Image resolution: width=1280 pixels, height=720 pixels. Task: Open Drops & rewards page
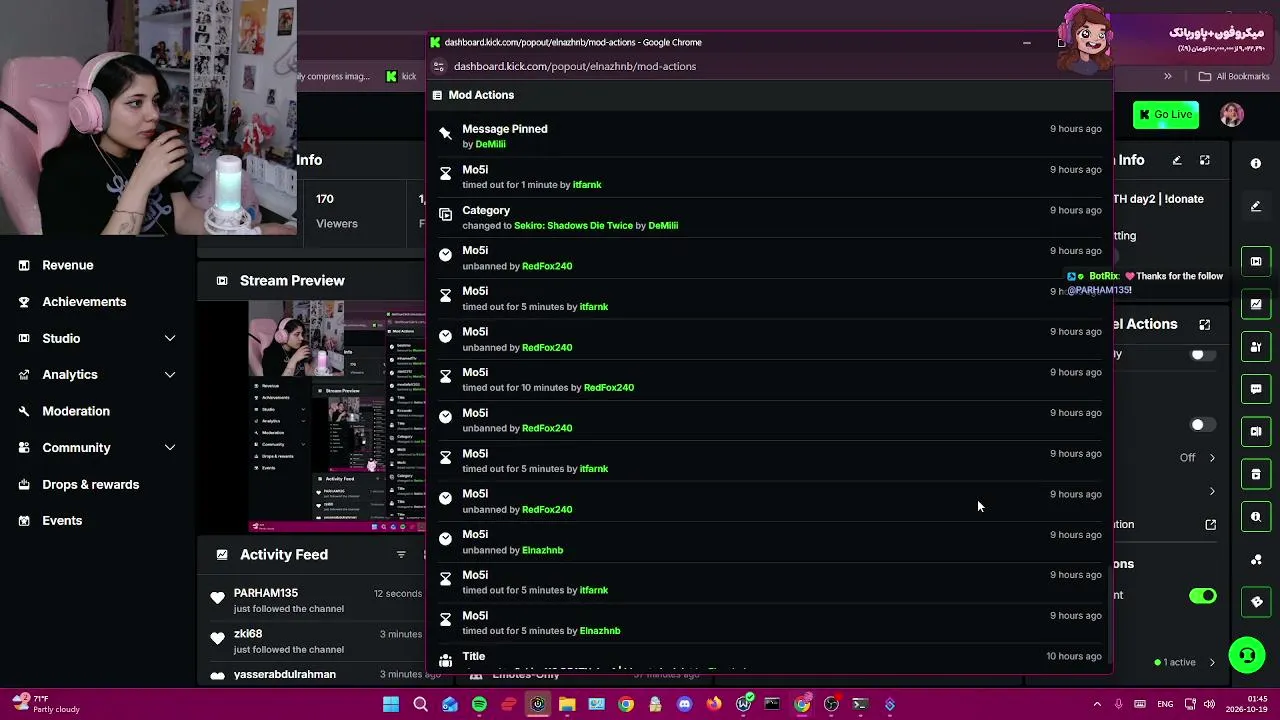point(90,484)
